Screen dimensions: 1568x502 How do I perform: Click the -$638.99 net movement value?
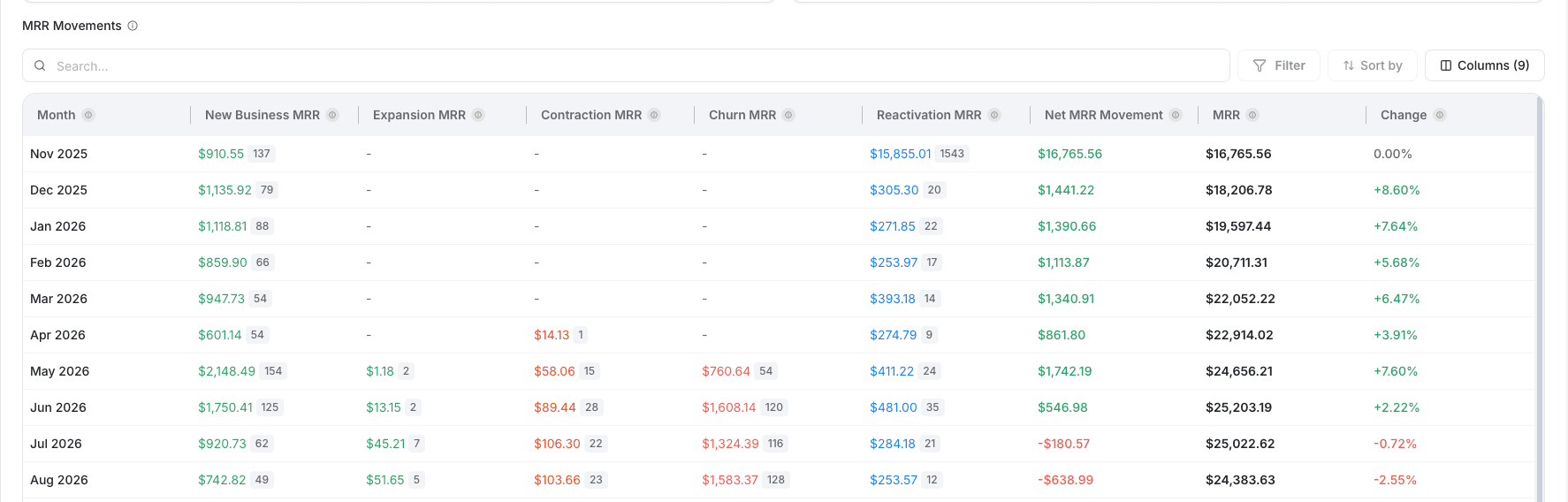(1065, 480)
